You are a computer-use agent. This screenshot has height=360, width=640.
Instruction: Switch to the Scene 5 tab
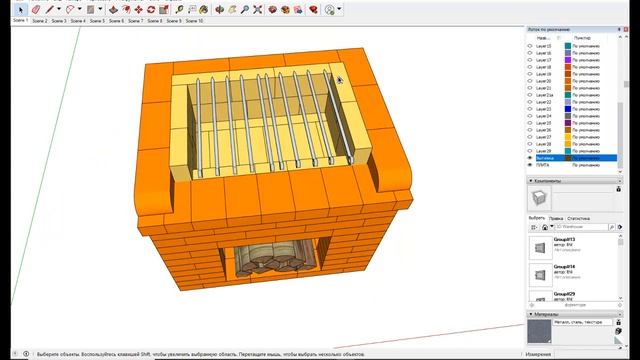pyautogui.click(x=97, y=20)
